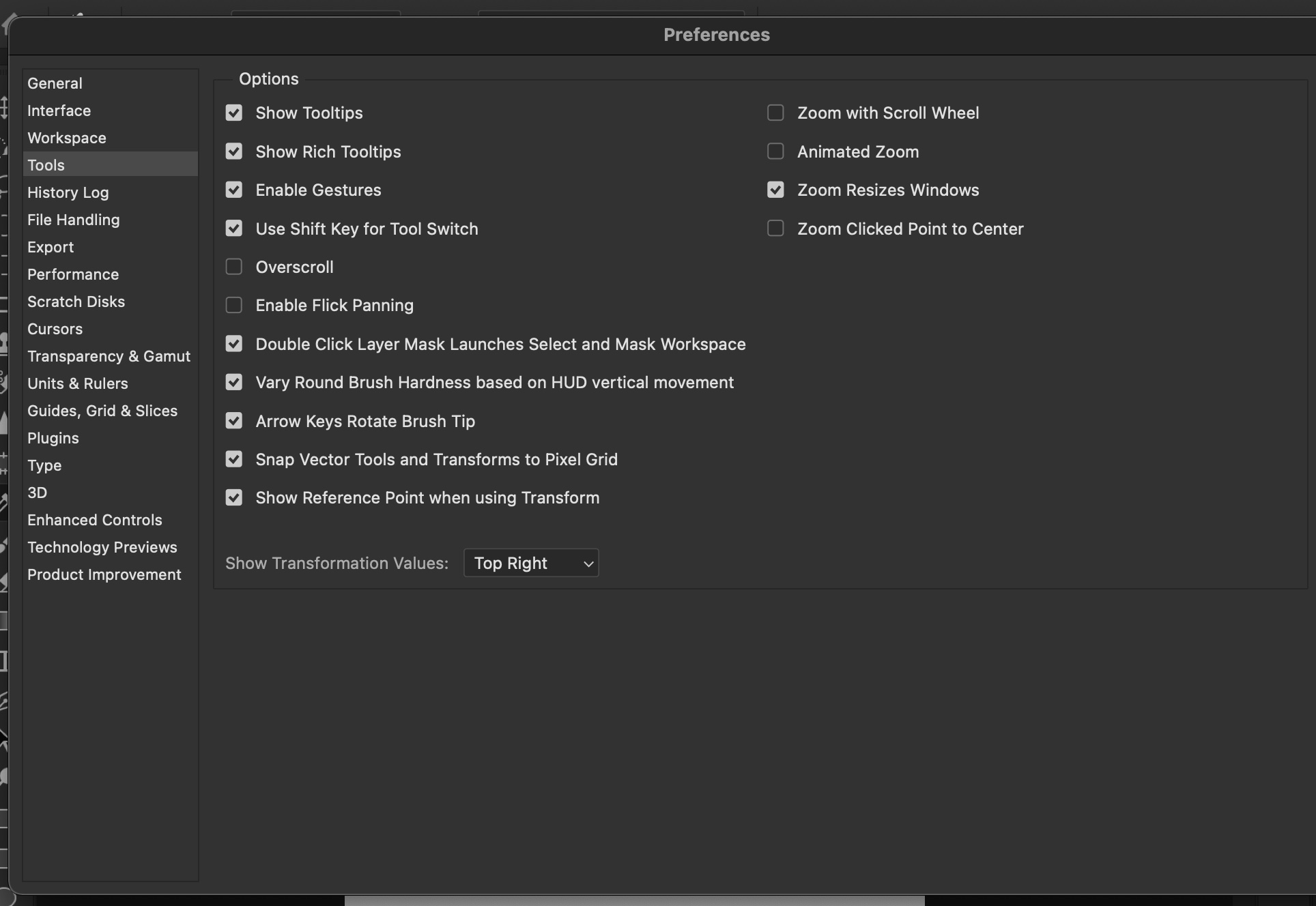This screenshot has height=906, width=1316.
Task: Open Technology Previews settings
Action: [102, 547]
